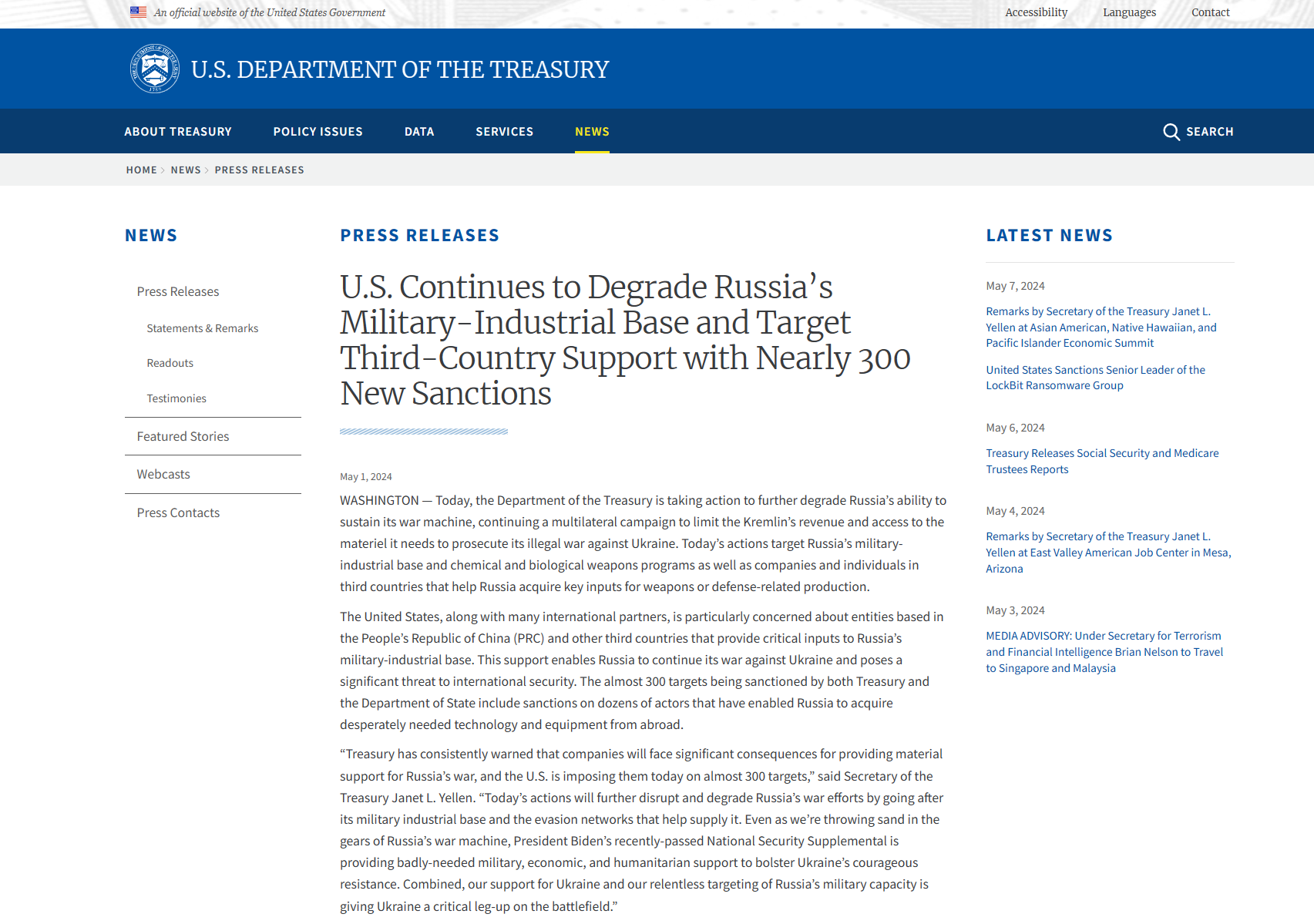Go to News in the breadcrumb

coord(186,170)
